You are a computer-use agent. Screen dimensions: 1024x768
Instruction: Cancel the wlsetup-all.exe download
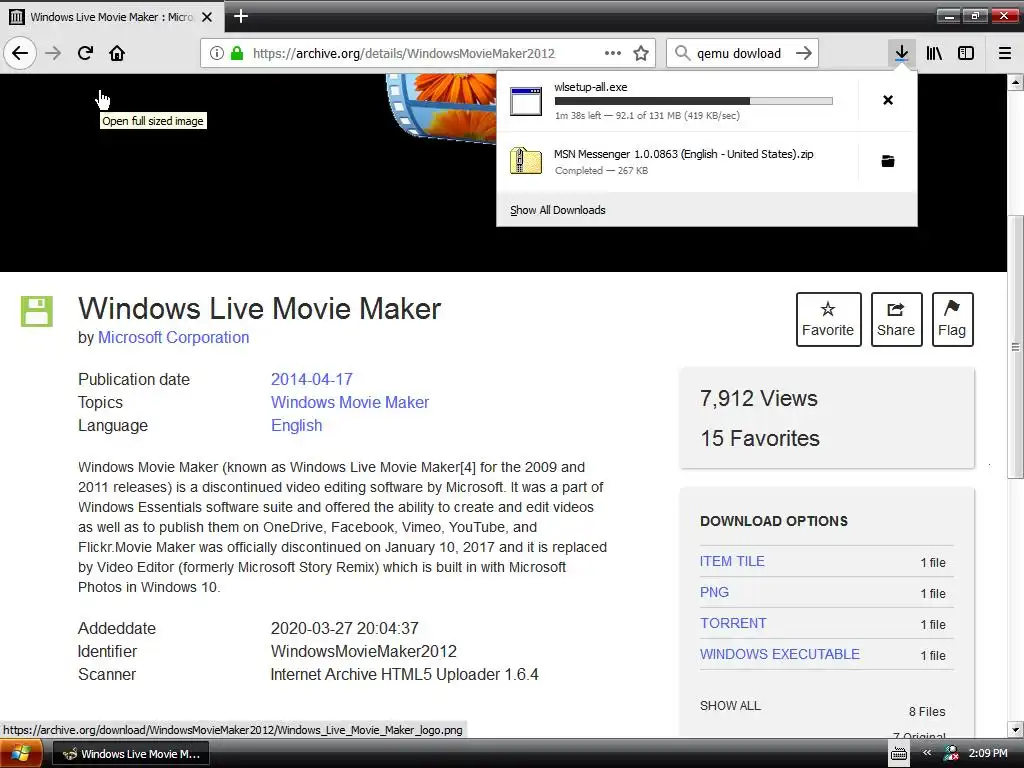click(888, 100)
